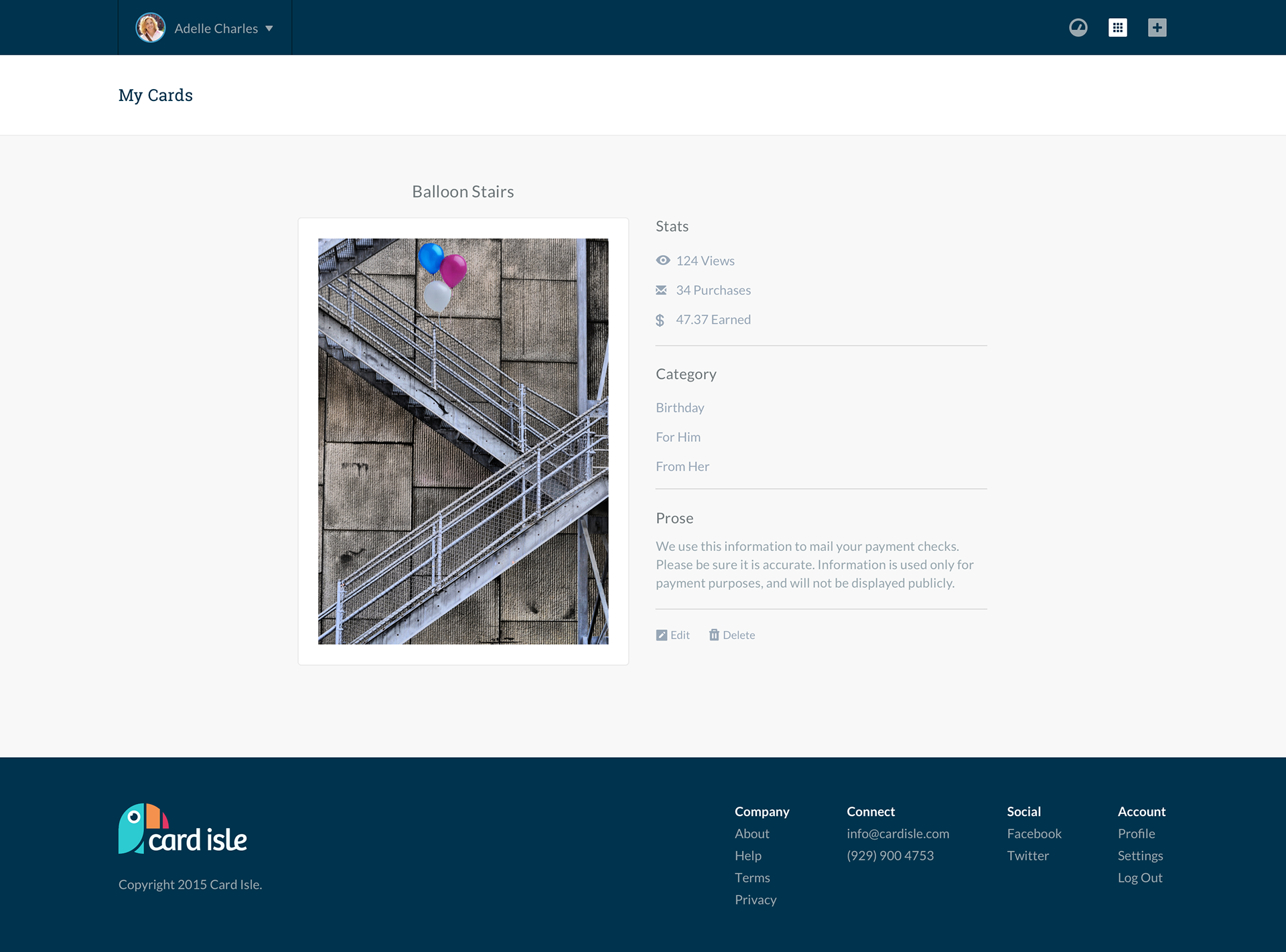Screen dimensions: 1286x952
Task: Open the Terms footer link
Action: point(752,878)
